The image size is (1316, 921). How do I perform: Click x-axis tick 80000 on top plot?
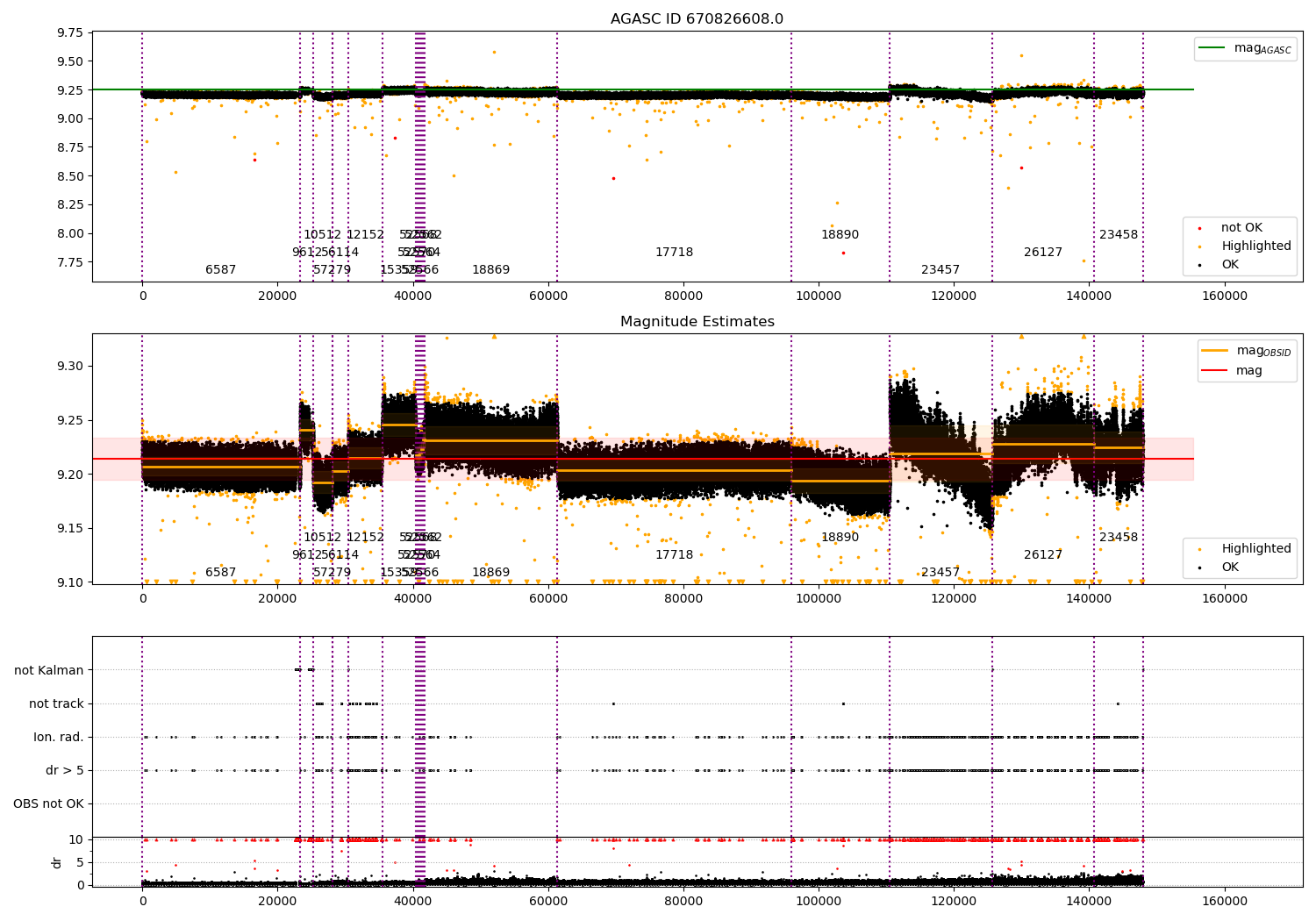pyautogui.click(x=683, y=296)
